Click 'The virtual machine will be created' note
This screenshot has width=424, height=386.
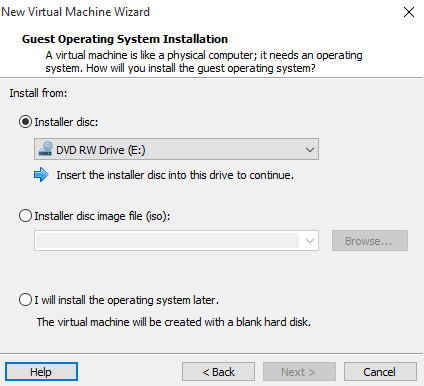coord(174,322)
